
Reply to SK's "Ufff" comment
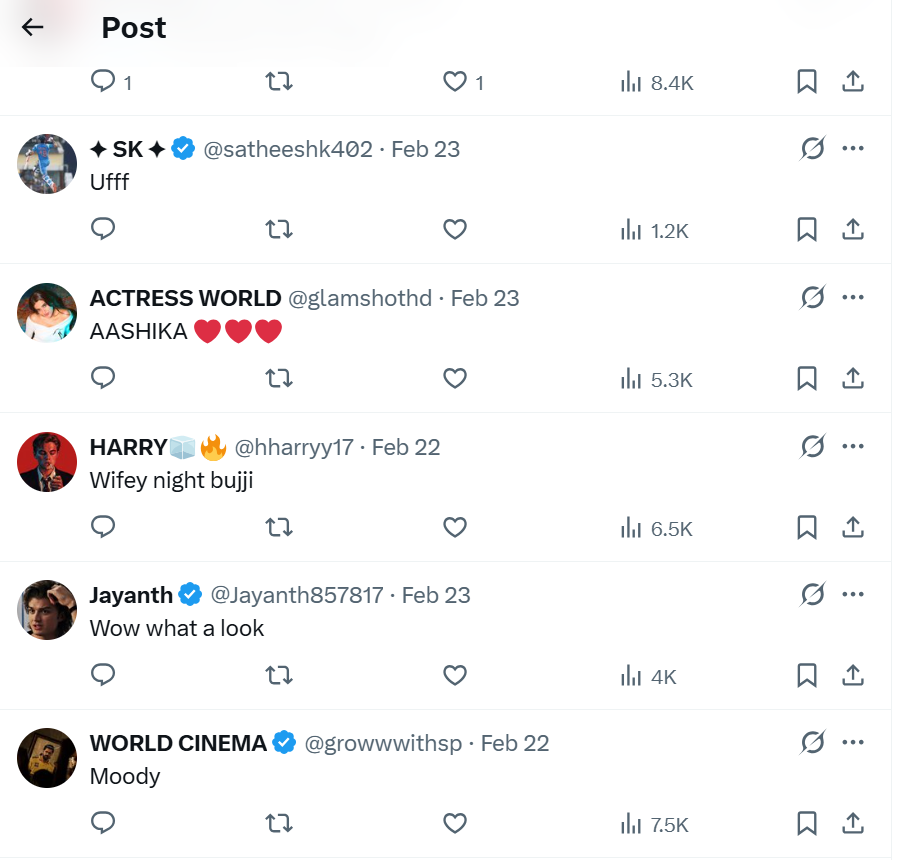point(103,230)
